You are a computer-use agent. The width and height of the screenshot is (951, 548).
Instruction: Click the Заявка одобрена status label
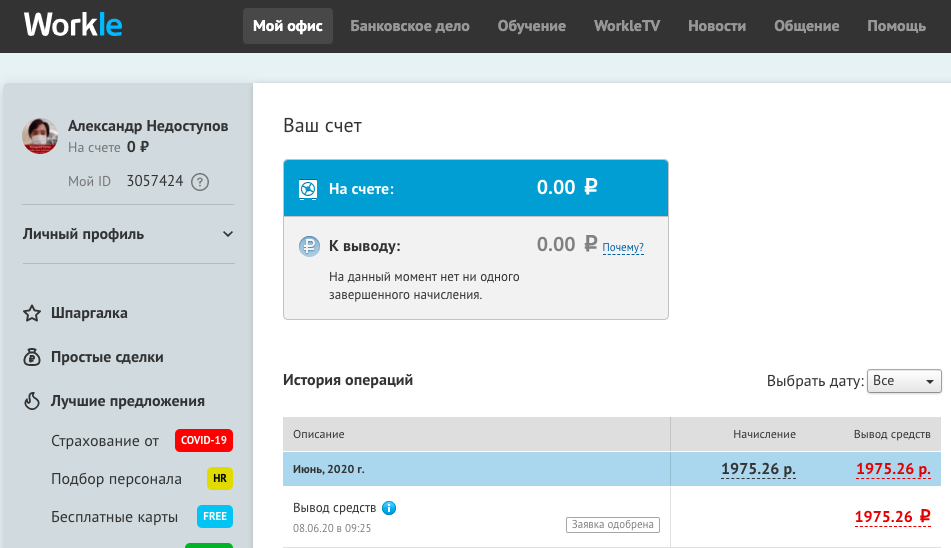point(613,524)
